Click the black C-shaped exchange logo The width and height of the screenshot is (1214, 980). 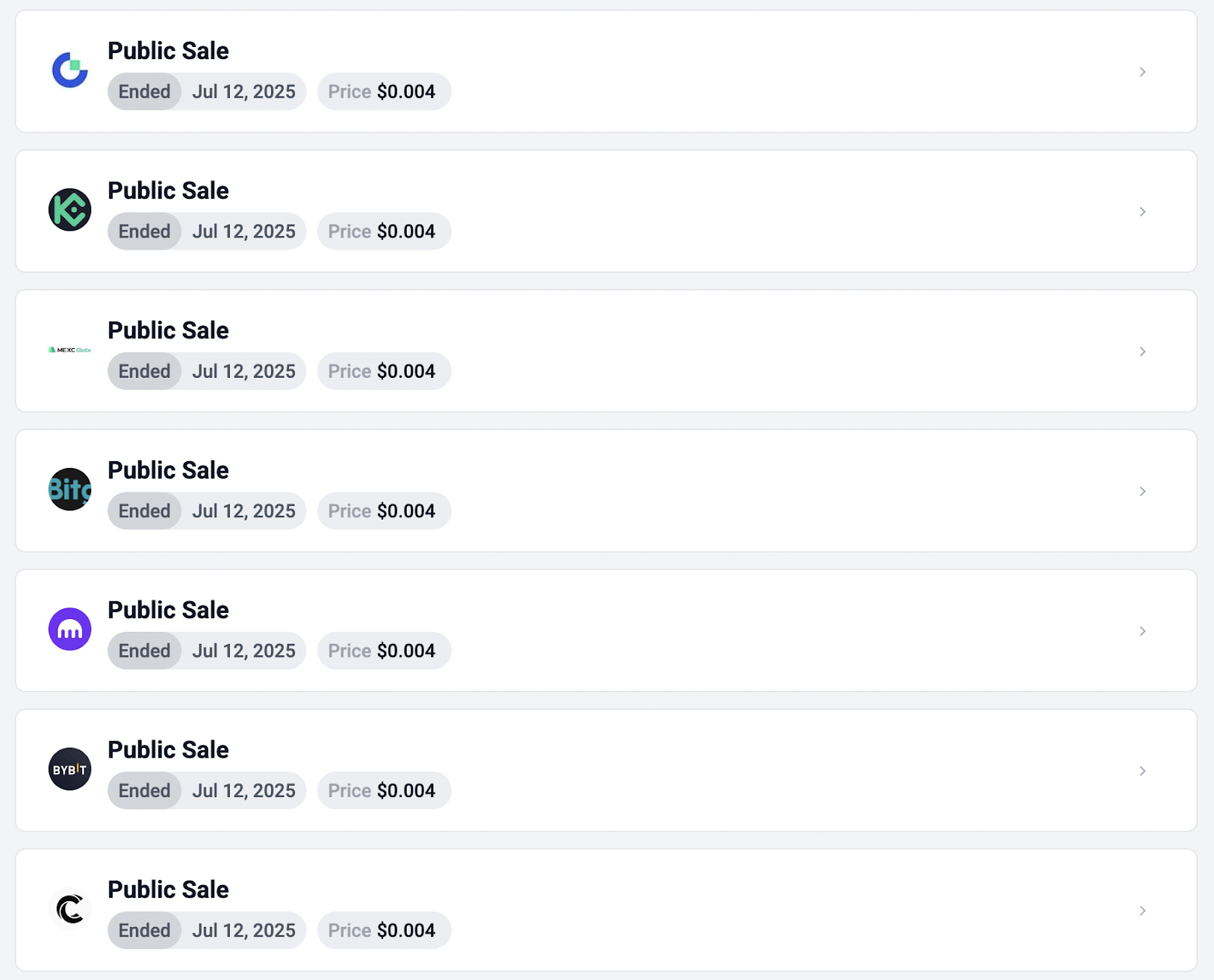point(70,909)
